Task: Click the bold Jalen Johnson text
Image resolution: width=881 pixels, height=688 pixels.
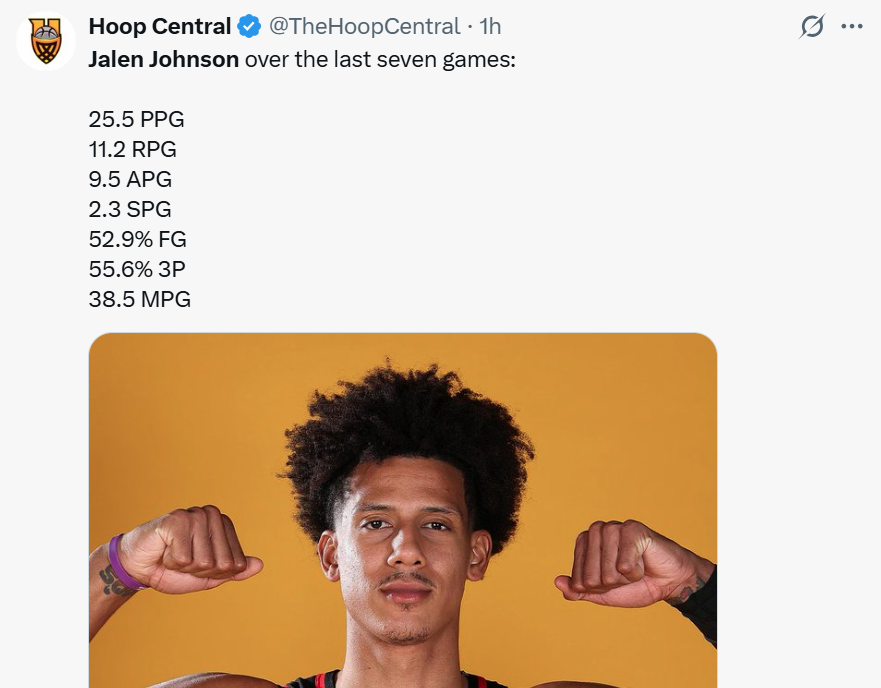Action: coord(164,59)
